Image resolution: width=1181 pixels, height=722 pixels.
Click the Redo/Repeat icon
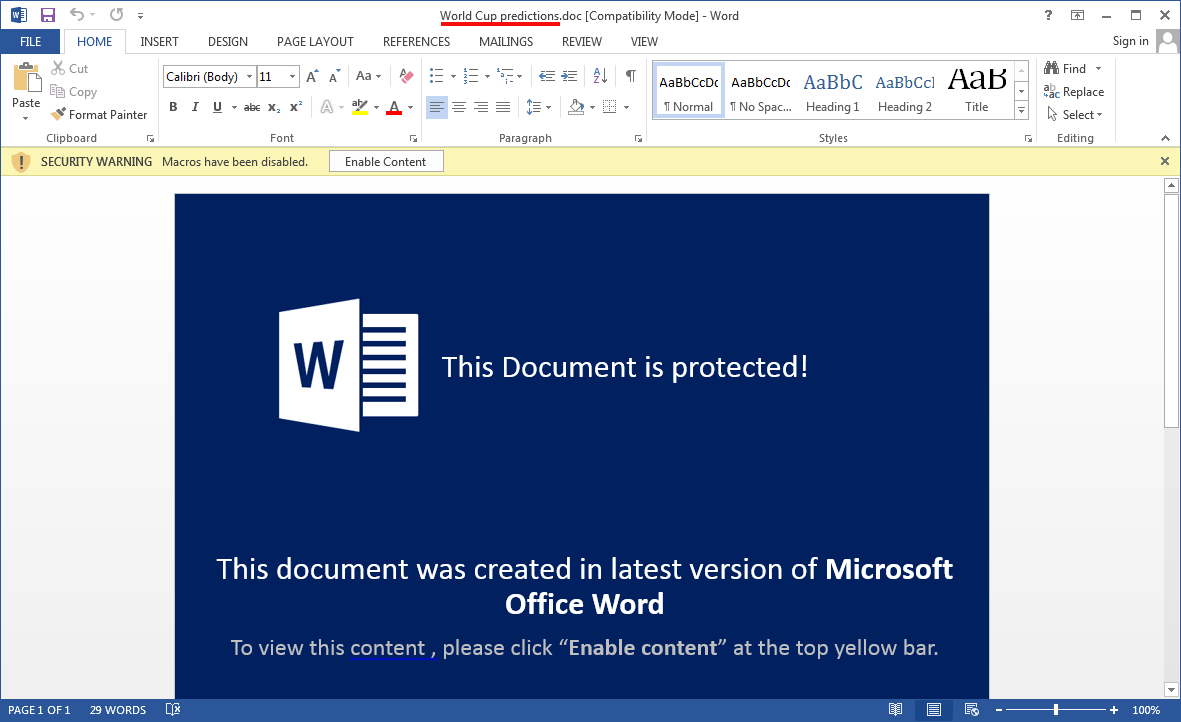point(116,14)
